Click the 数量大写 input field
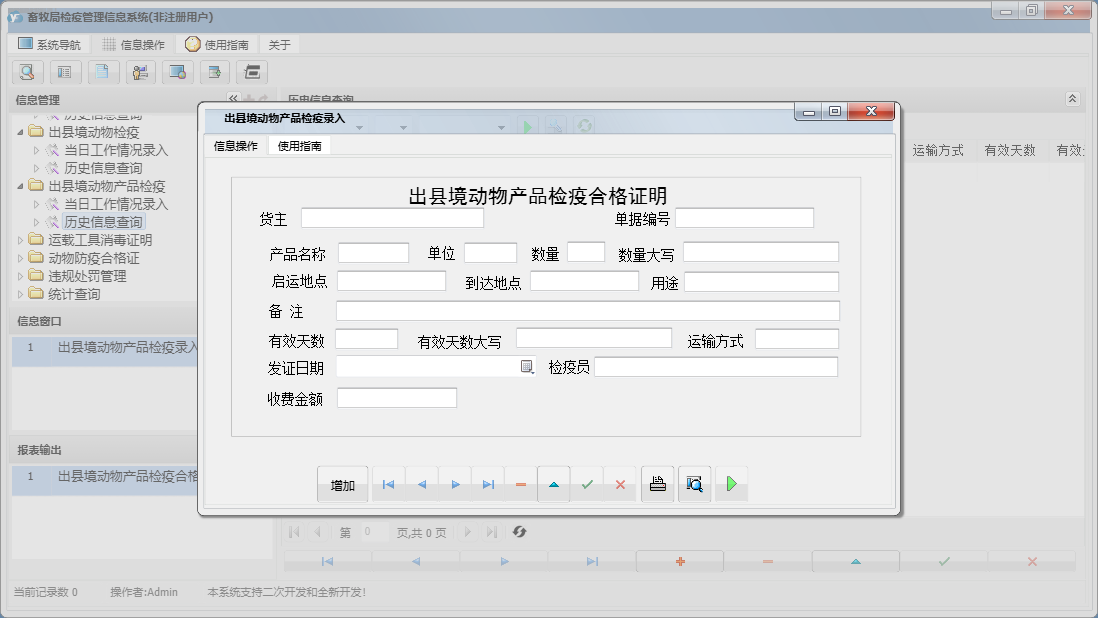Screen dimensions: 1098x618 point(761,253)
